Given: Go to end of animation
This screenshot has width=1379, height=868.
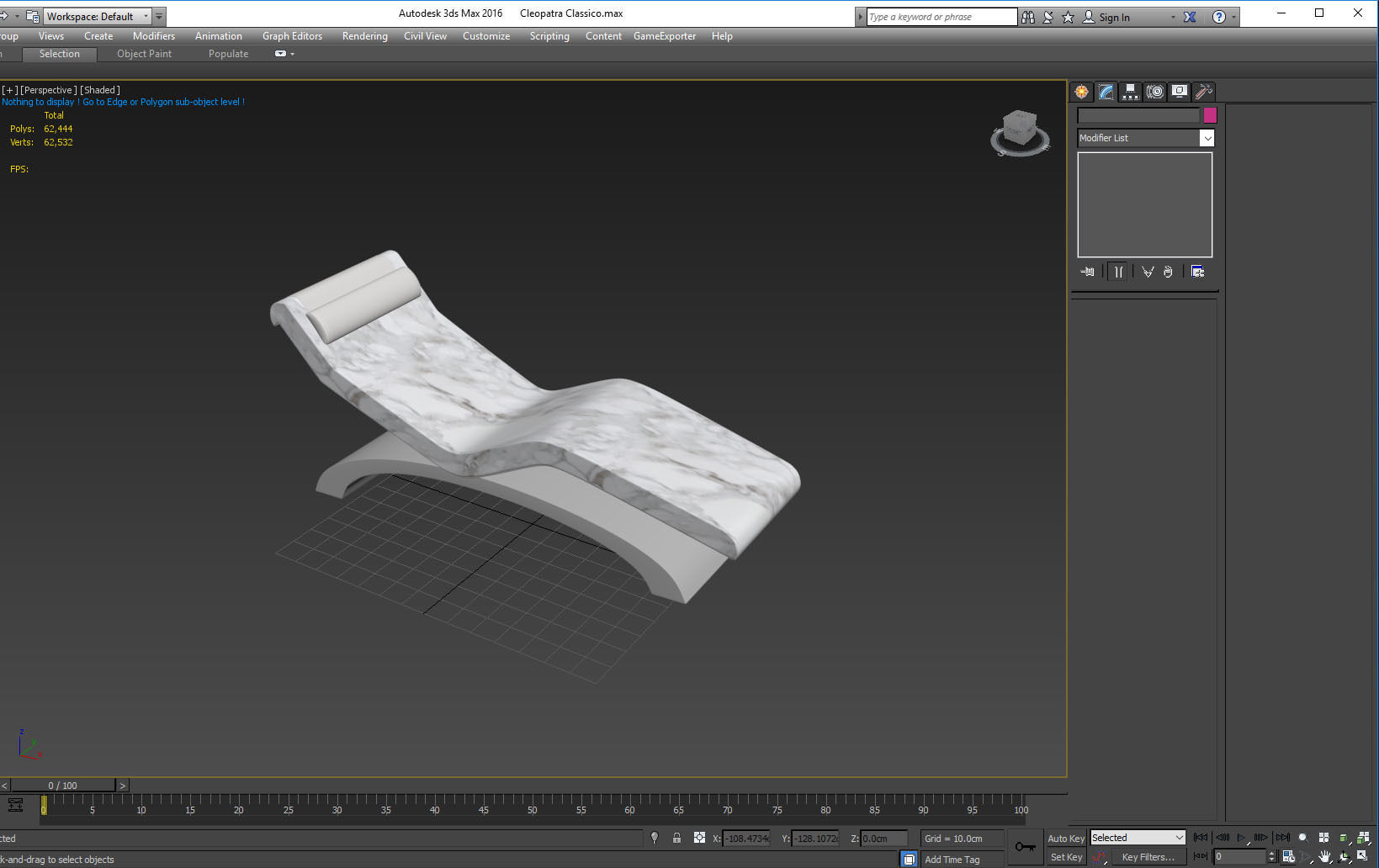Looking at the screenshot, I should (x=1282, y=838).
